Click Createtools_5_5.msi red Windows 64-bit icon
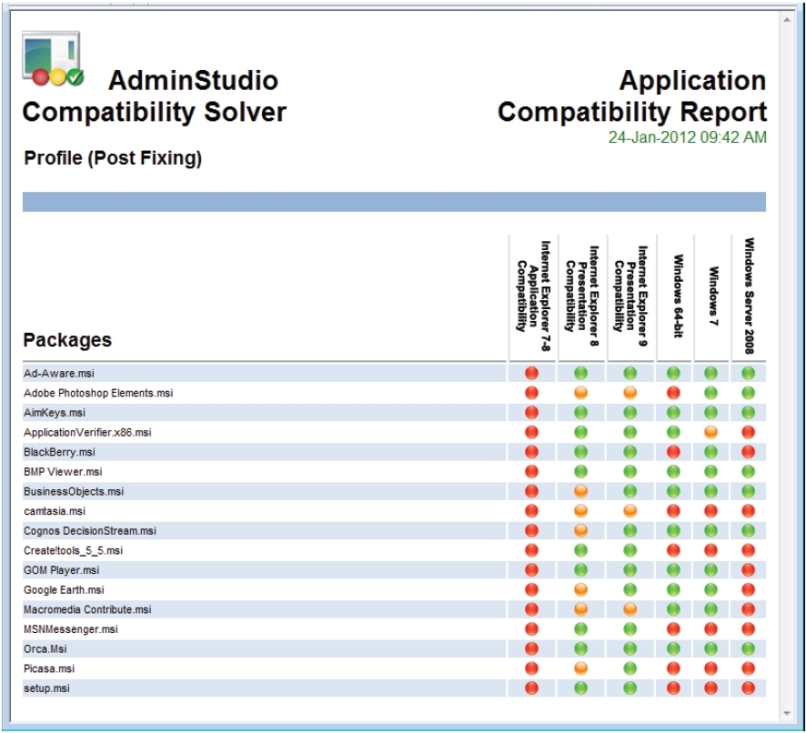This screenshot has height=733, width=806. coord(673,550)
